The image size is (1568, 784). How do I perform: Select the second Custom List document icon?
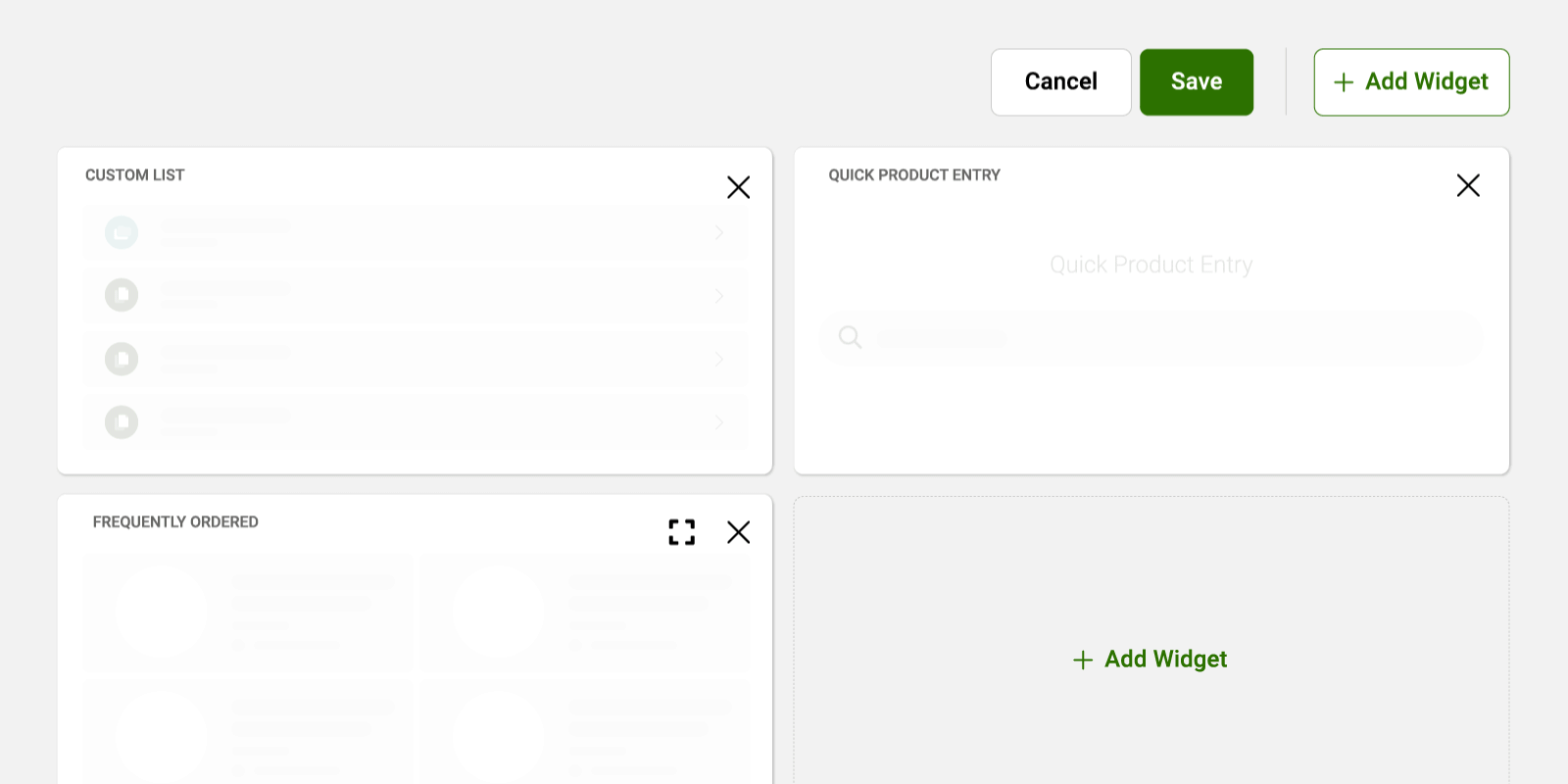pos(122,295)
